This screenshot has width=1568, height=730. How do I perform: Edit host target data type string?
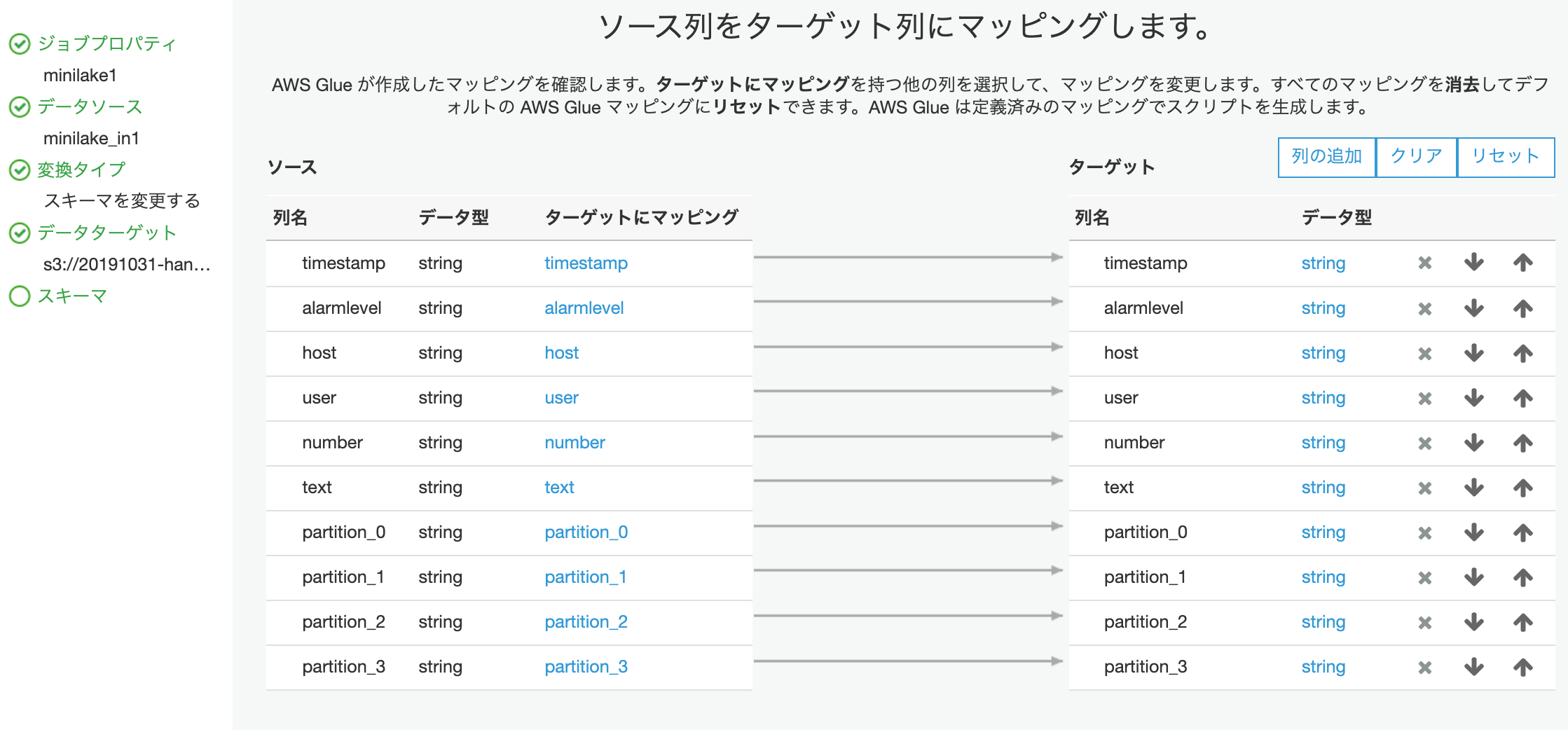tap(1323, 353)
